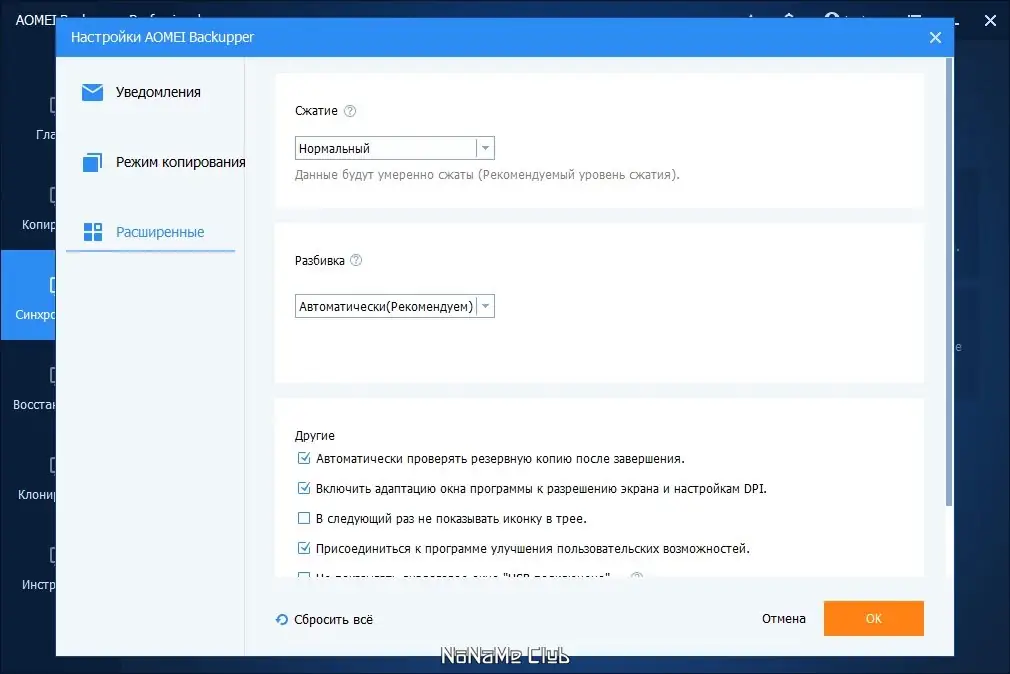The image size is (1010, 674).
Task: Uncheck automatic backup verification after completion
Action: (x=304, y=458)
